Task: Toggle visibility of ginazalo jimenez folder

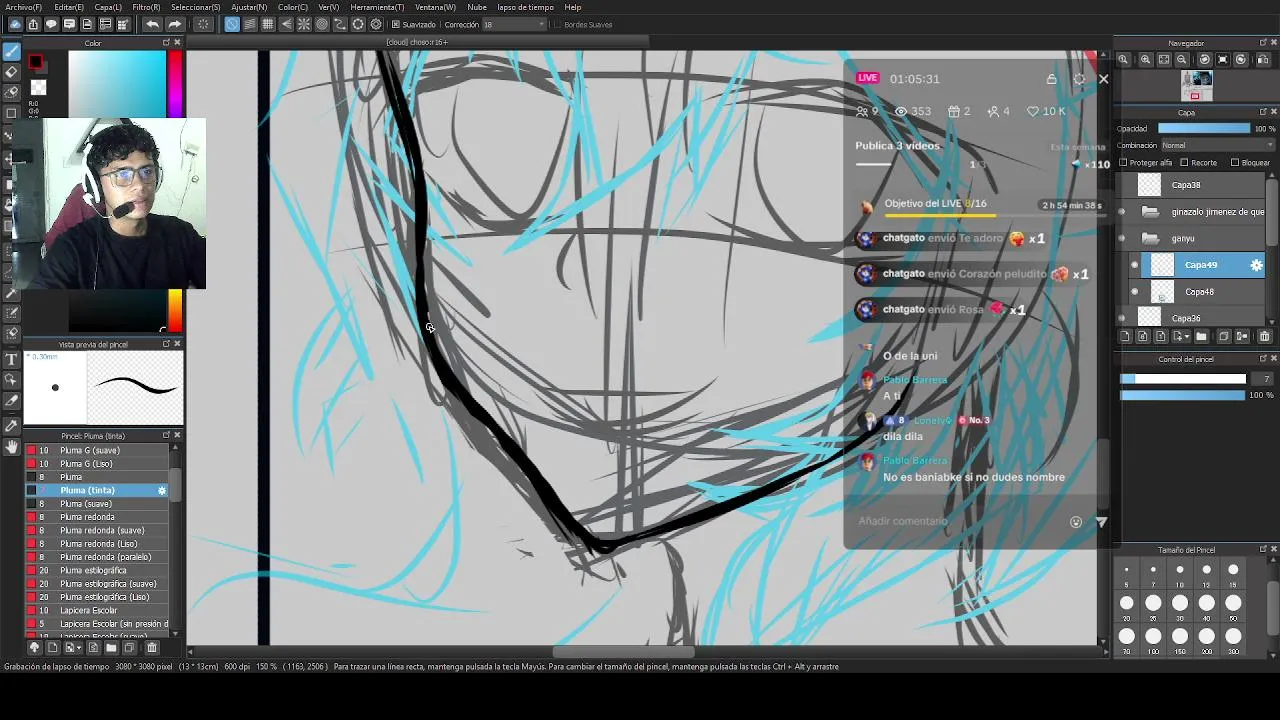Action: 1121,212
